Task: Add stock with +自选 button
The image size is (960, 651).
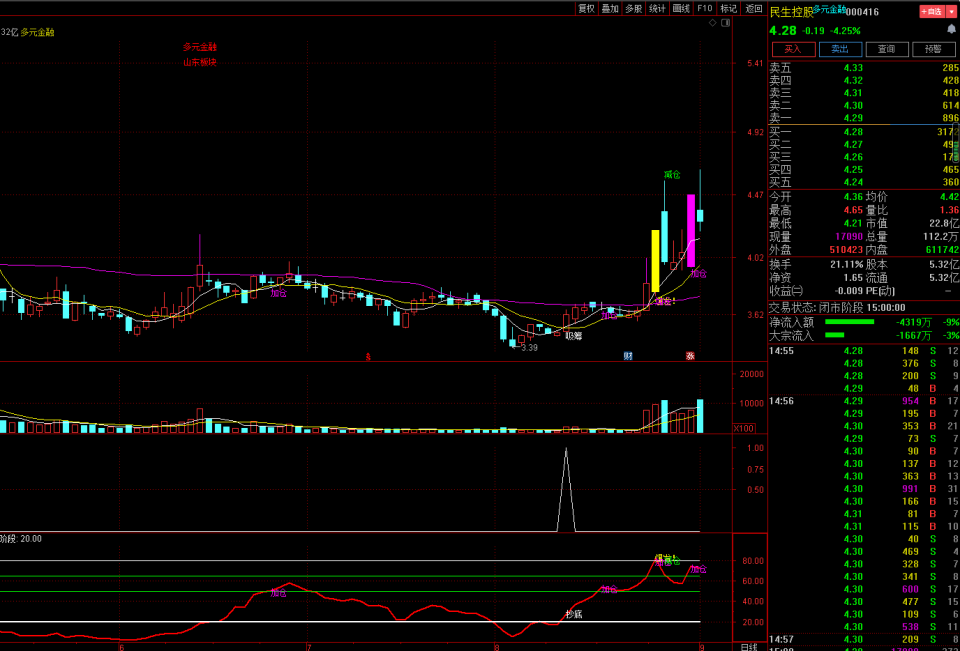Action: [932, 11]
